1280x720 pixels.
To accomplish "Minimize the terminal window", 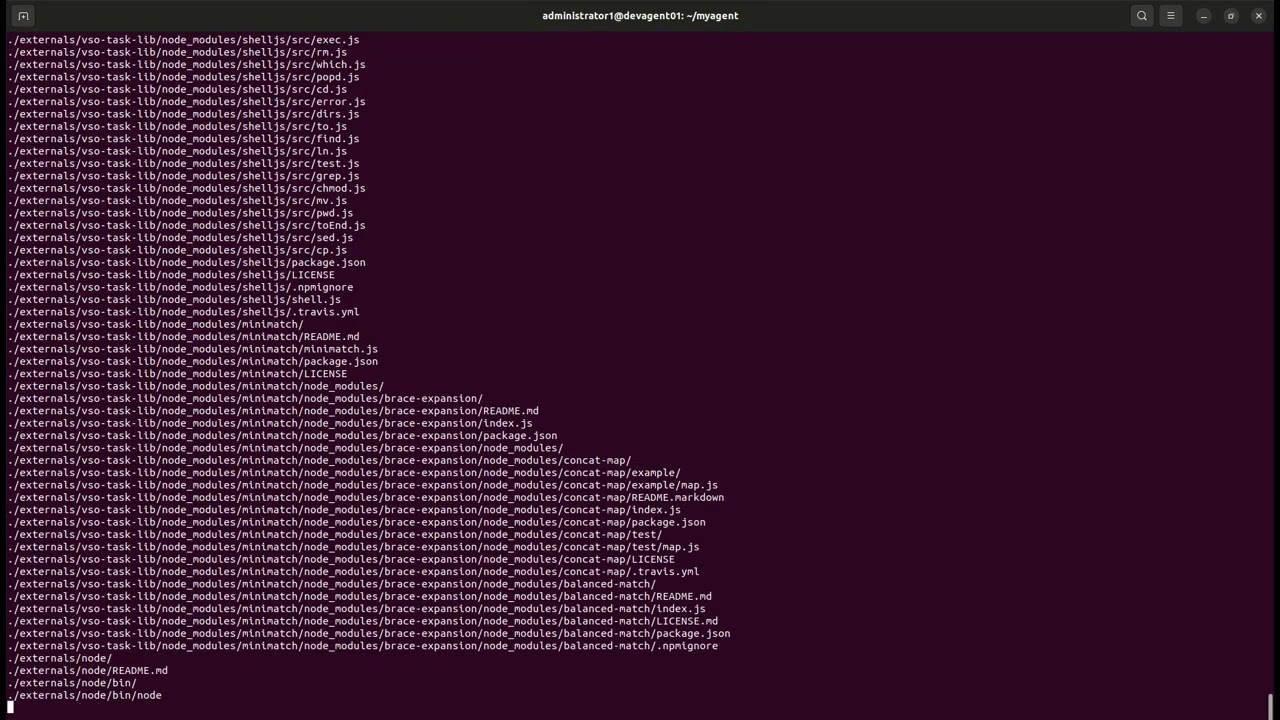I will coord(1204,16).
